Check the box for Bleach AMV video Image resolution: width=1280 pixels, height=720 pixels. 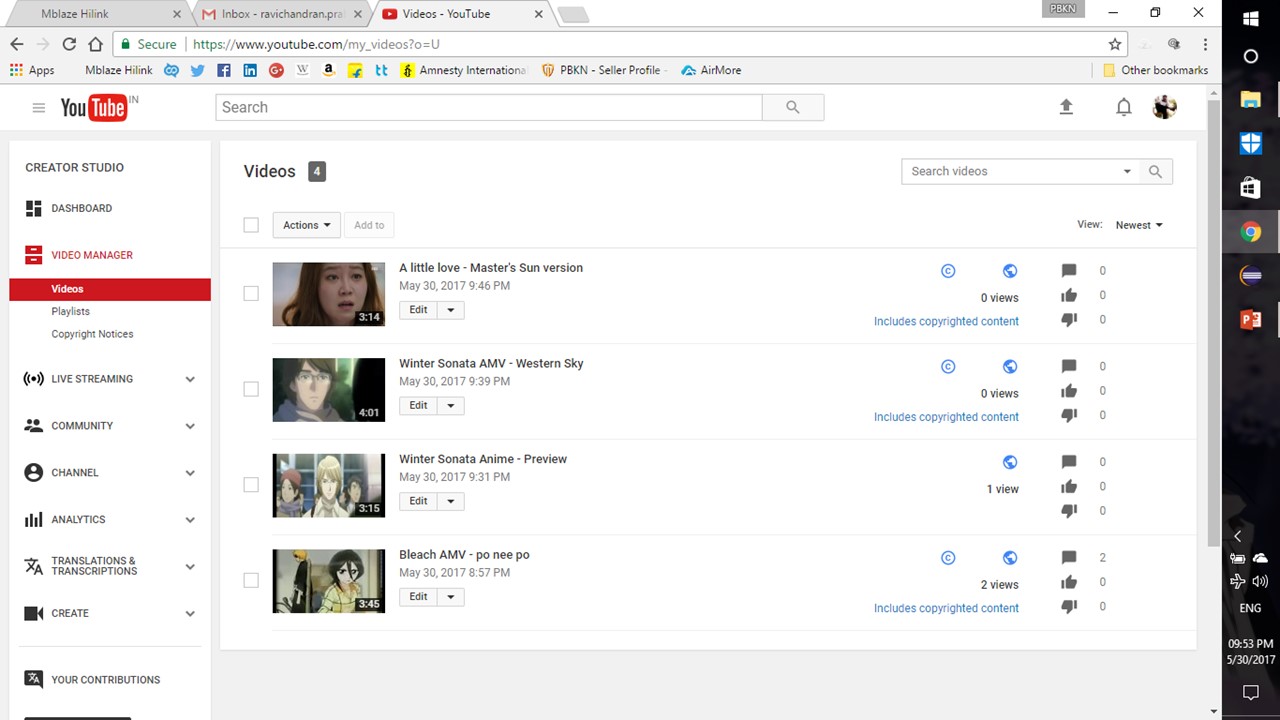click(251, 580)
